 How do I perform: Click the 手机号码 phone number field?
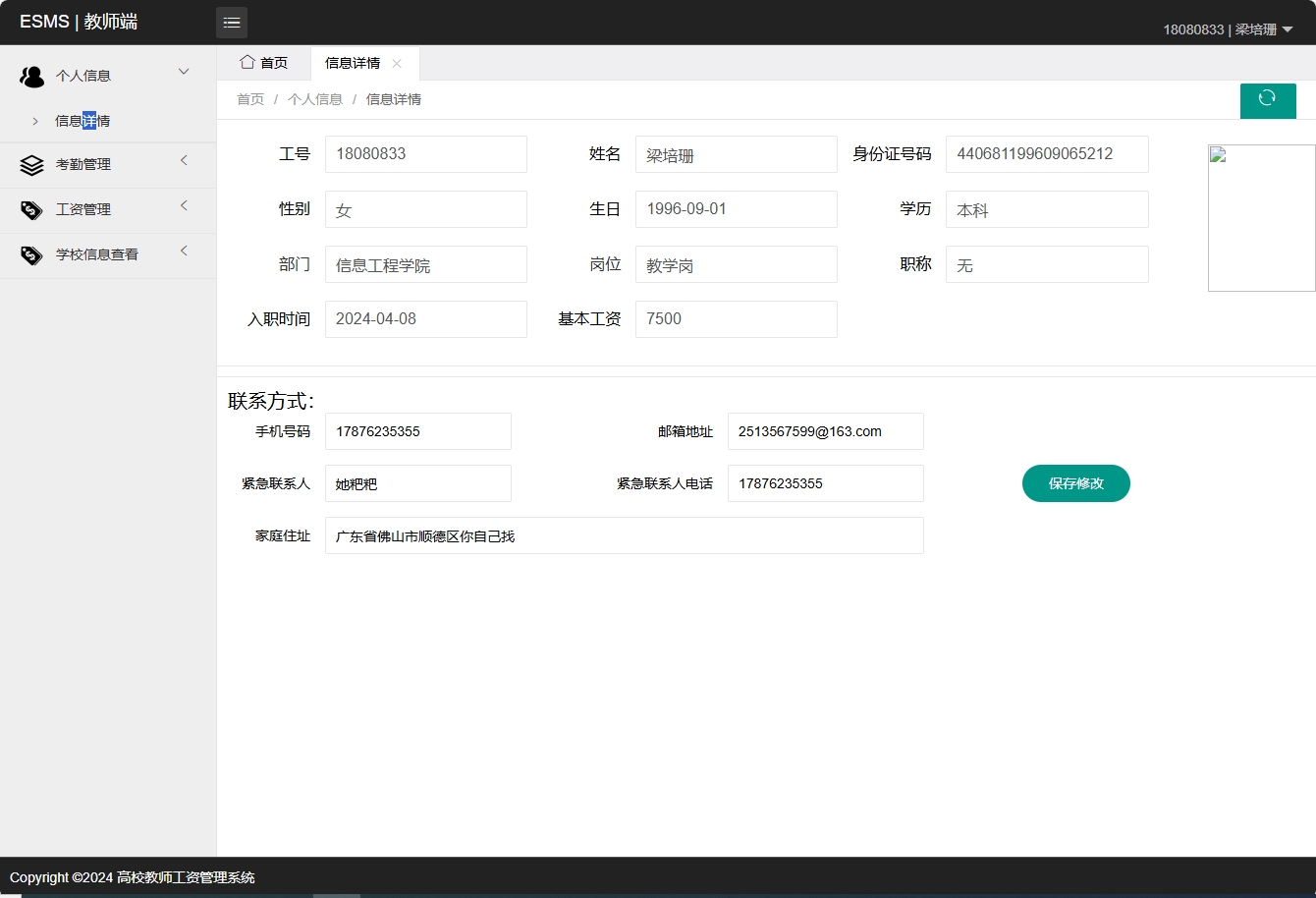(417, 431)
